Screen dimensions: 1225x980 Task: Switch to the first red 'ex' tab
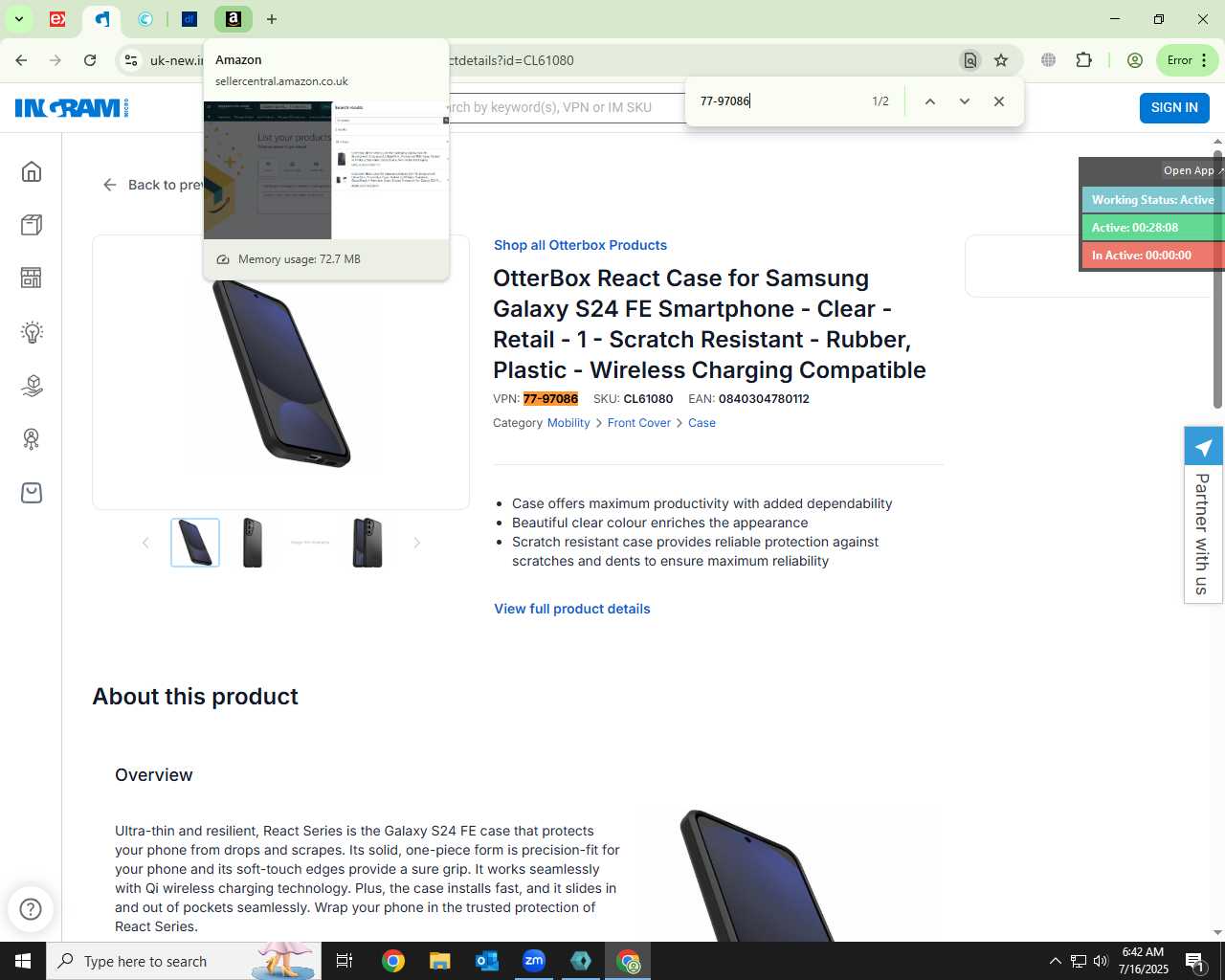click(57, 19)
